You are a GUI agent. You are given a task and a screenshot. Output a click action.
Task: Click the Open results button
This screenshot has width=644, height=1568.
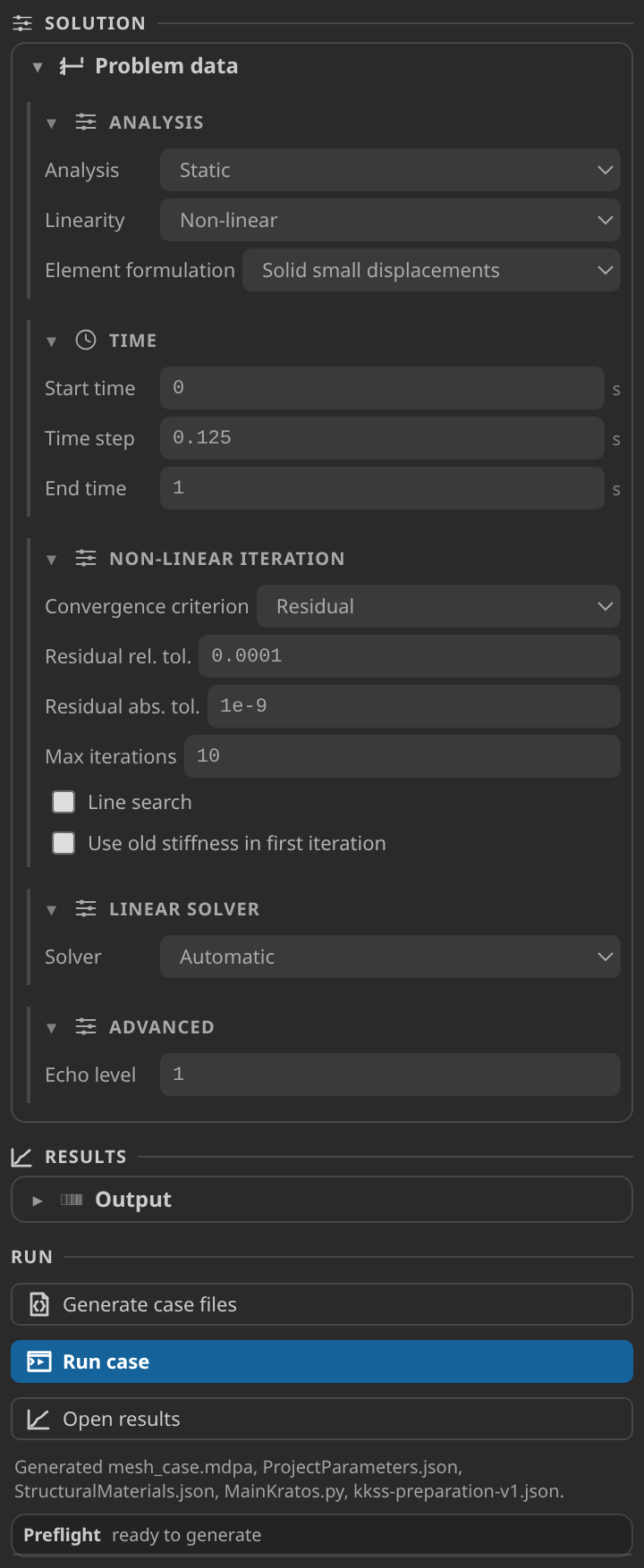[322, 1419]
